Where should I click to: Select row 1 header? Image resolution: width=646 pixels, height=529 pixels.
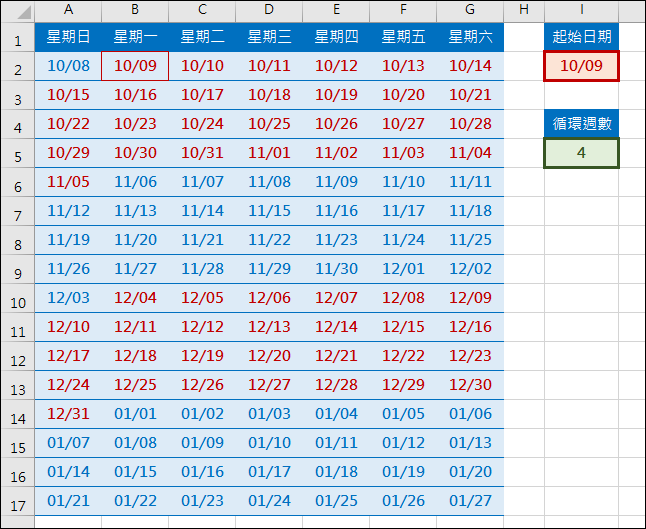(x=18, y=37)
